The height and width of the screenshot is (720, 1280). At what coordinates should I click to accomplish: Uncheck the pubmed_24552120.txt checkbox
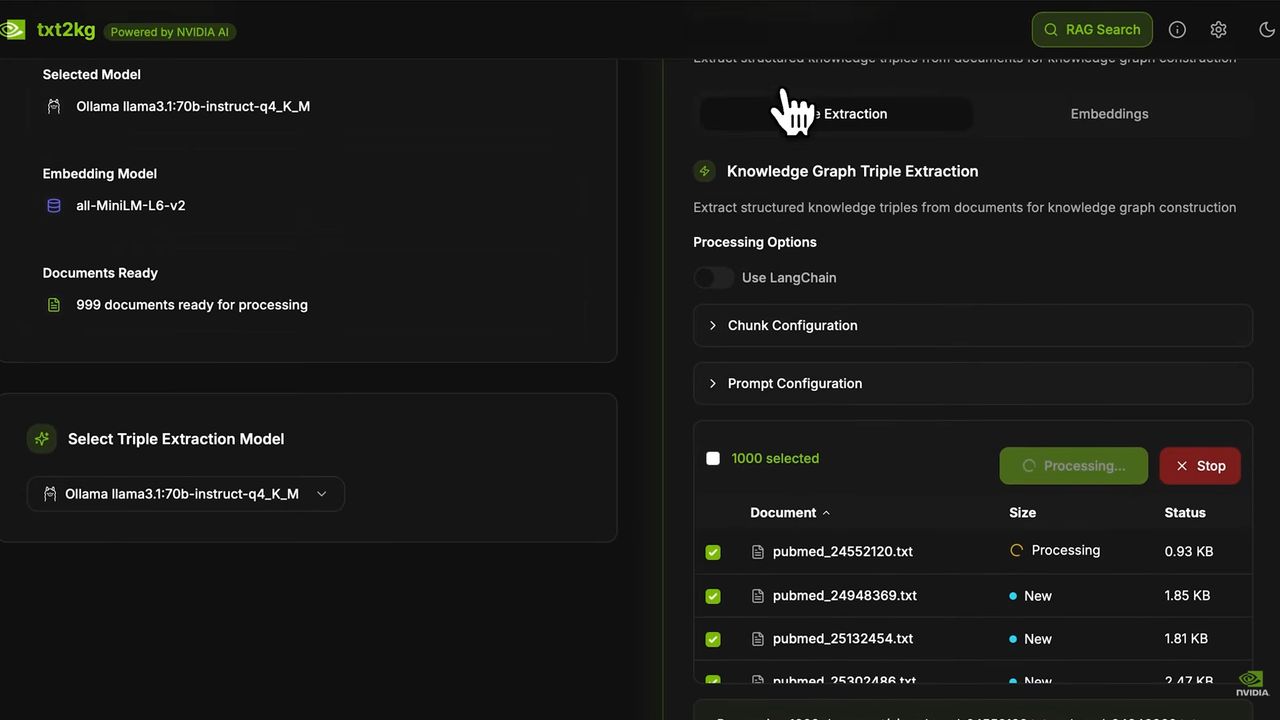(x=713, y=552)
